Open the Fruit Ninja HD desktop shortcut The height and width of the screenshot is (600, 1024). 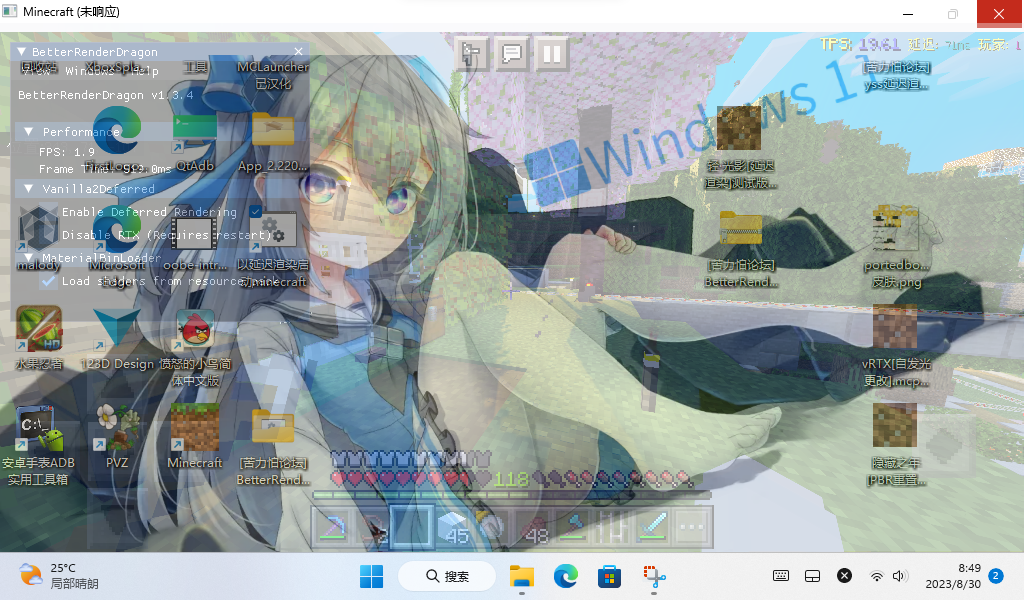[39, 338]
